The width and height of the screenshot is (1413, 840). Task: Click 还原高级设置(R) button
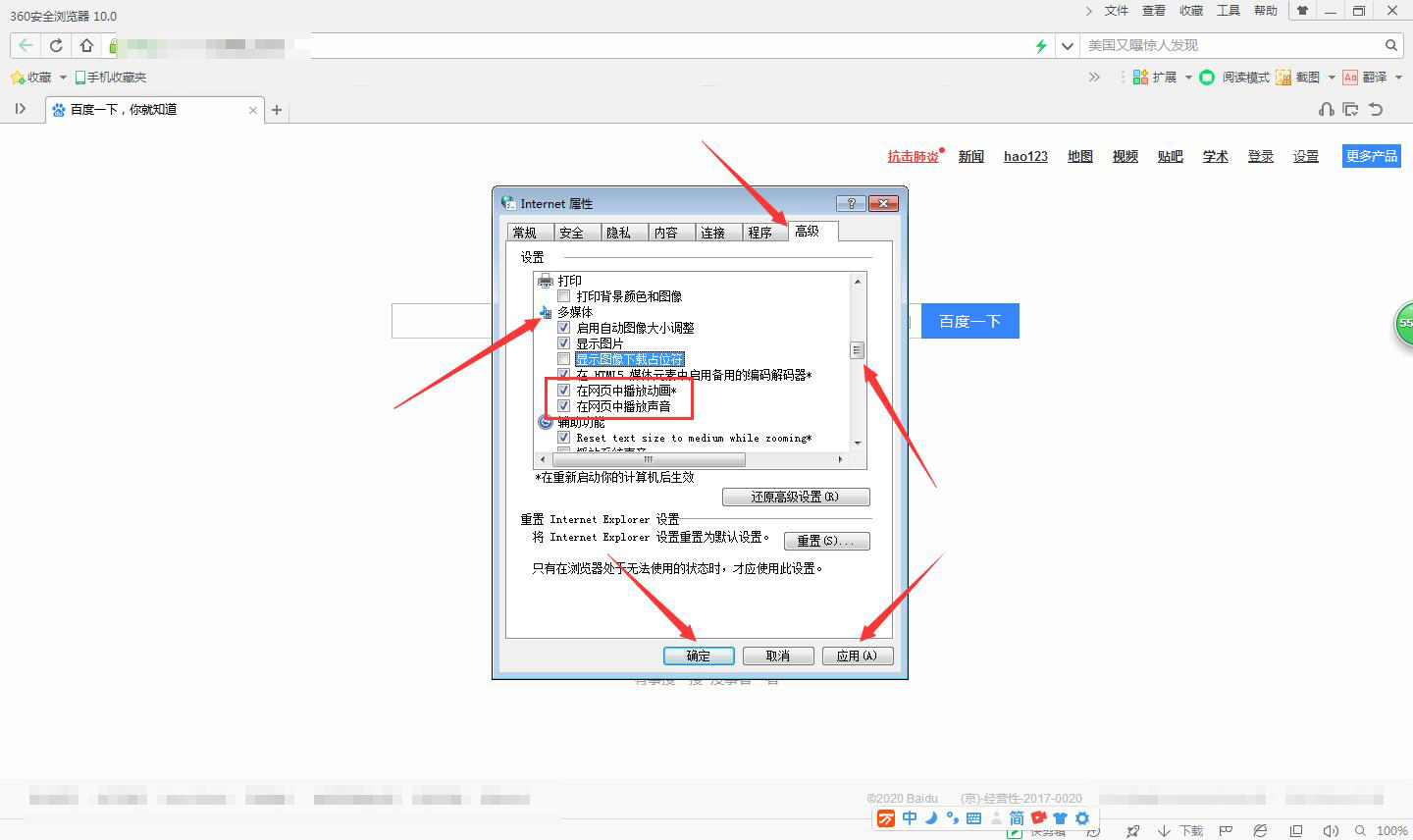[796, 497]
